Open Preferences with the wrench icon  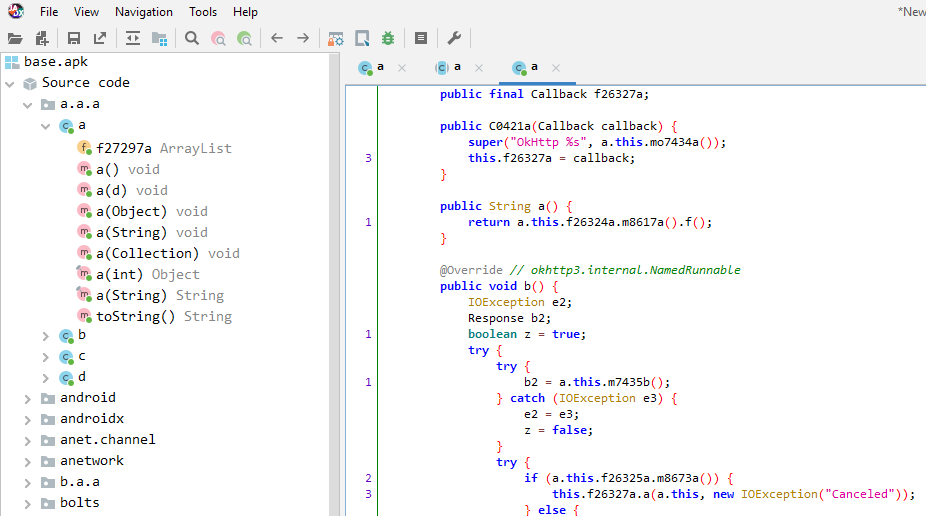coord(453,38)
